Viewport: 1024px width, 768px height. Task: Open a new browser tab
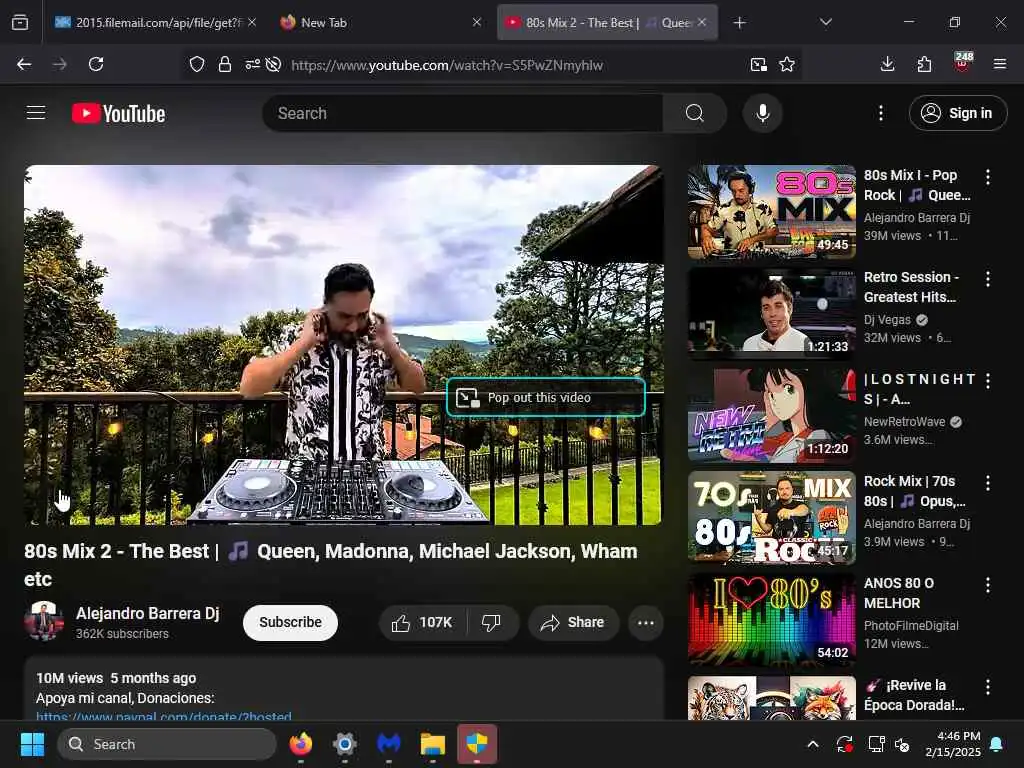tap(739, 23)
